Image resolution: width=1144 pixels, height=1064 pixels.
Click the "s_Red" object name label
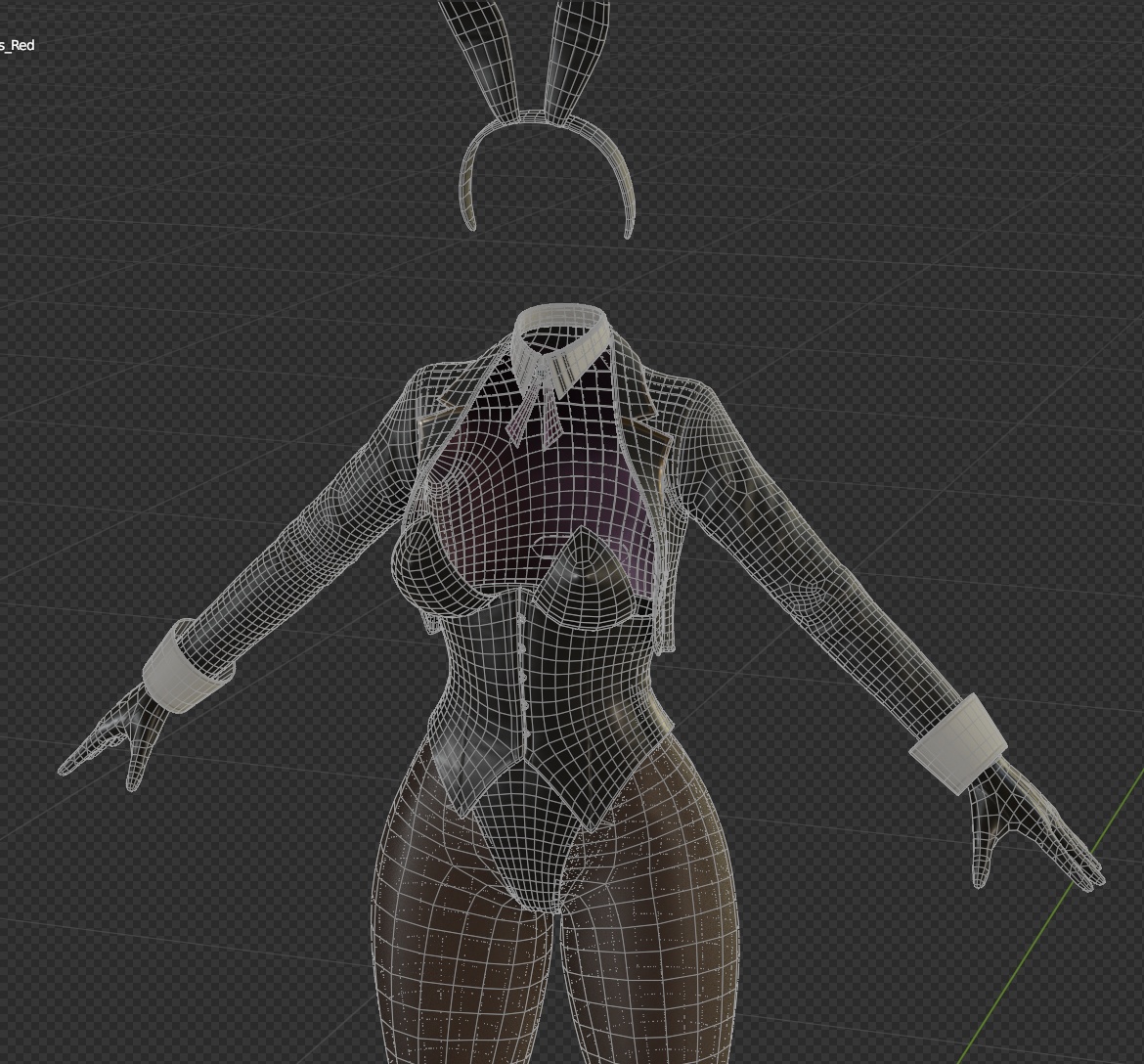[x=17, y=45]
